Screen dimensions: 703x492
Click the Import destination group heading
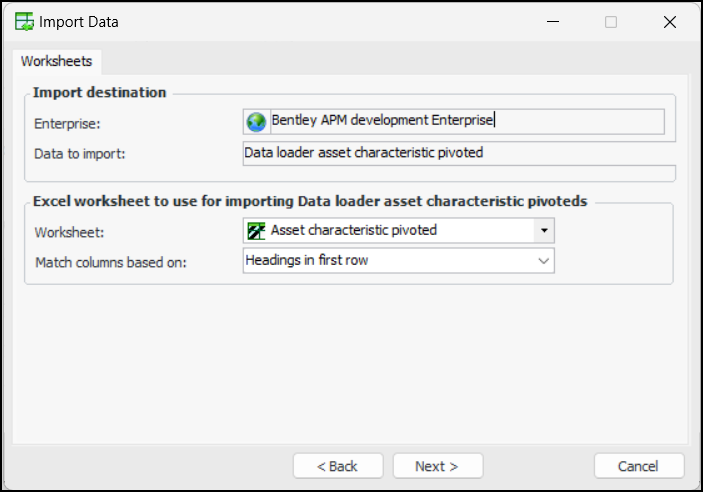click(x=100, y=92)
